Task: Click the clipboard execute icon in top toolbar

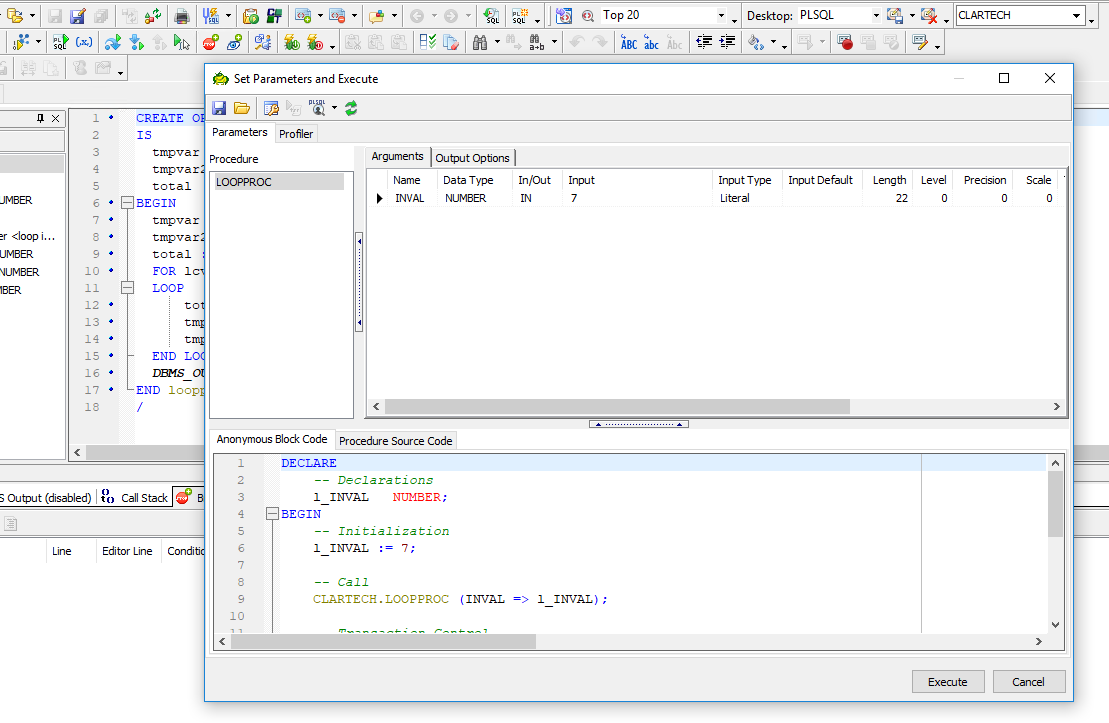Action: coord(251,16)
